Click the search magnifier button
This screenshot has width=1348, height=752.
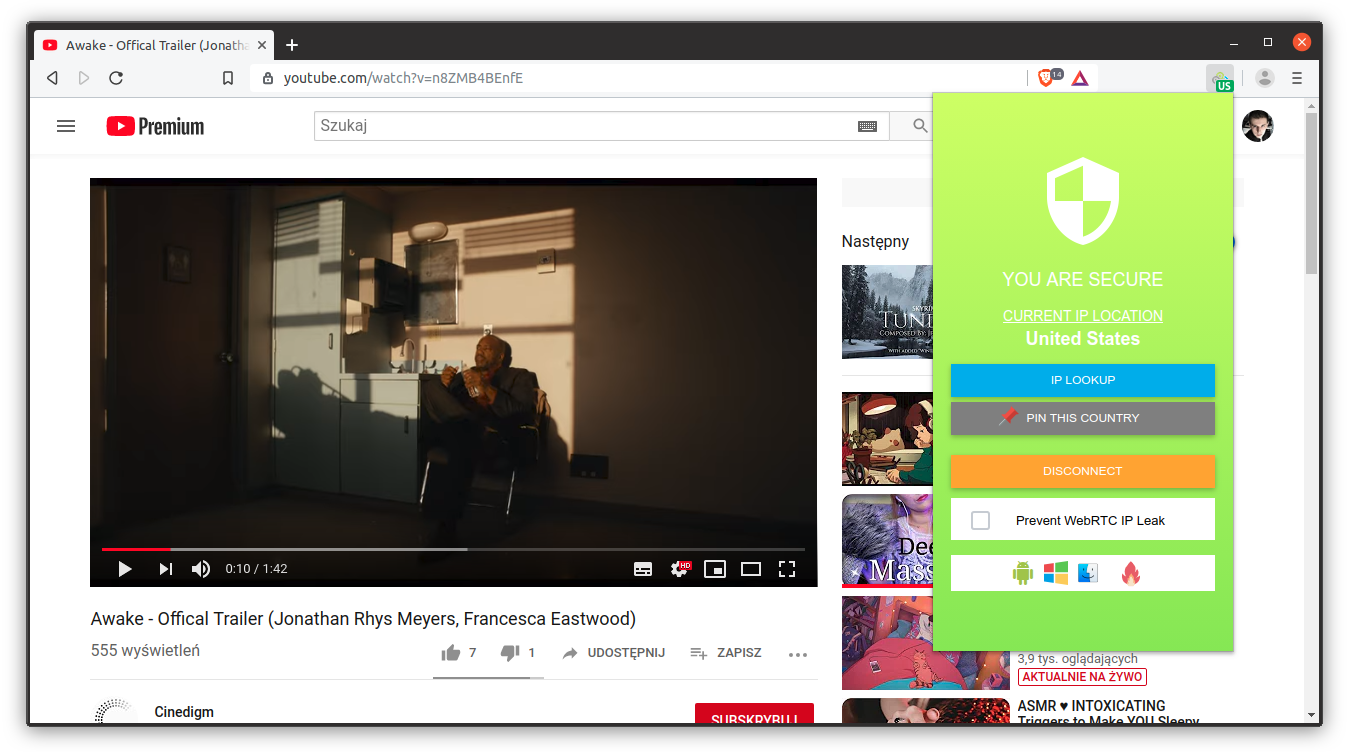[920, 126]
